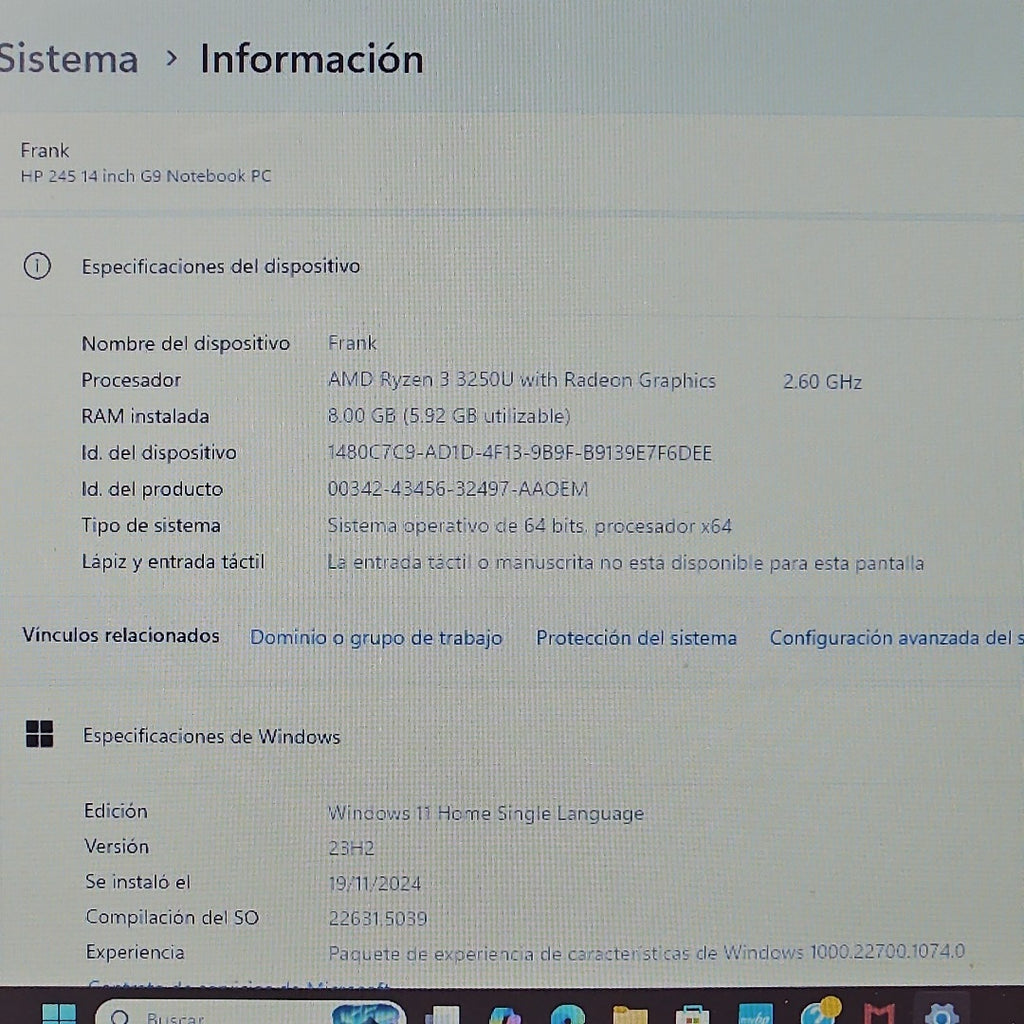Launch Copilot from the taskbar
Screen dimensions: 1024x1024
coord(505,1016)
